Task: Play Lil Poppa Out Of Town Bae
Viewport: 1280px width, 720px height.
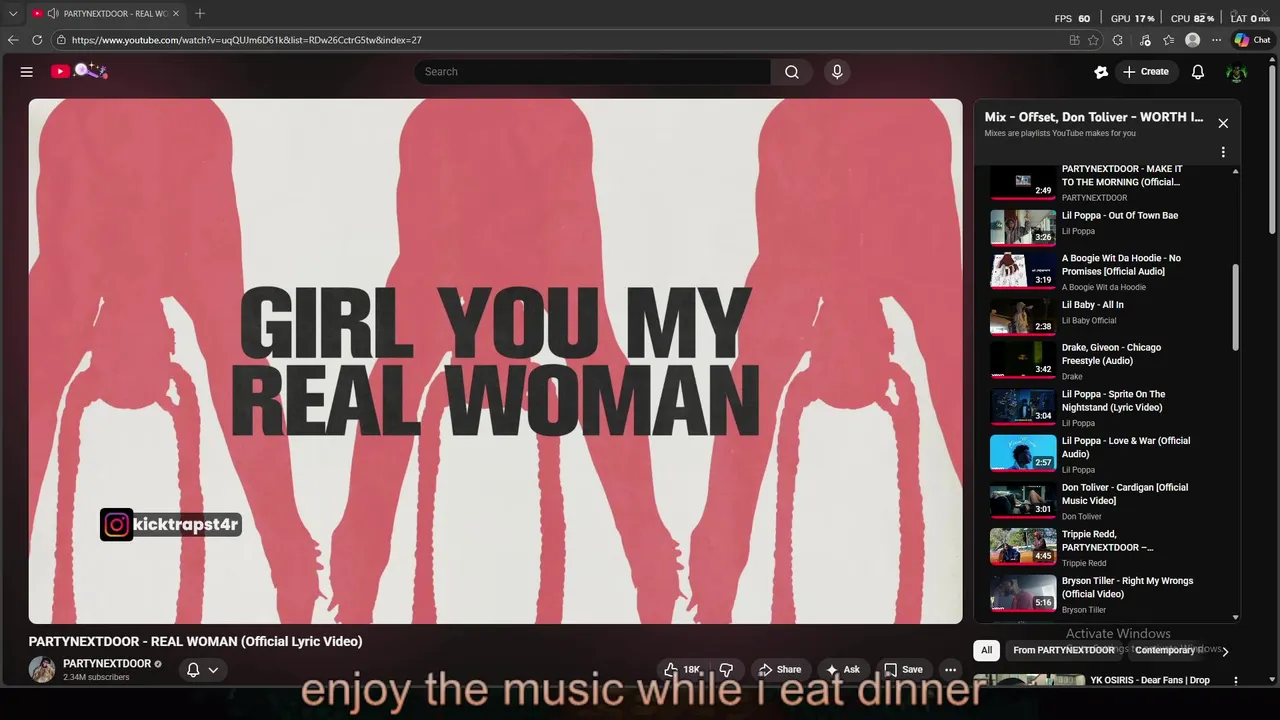Action: [1105, 226]
